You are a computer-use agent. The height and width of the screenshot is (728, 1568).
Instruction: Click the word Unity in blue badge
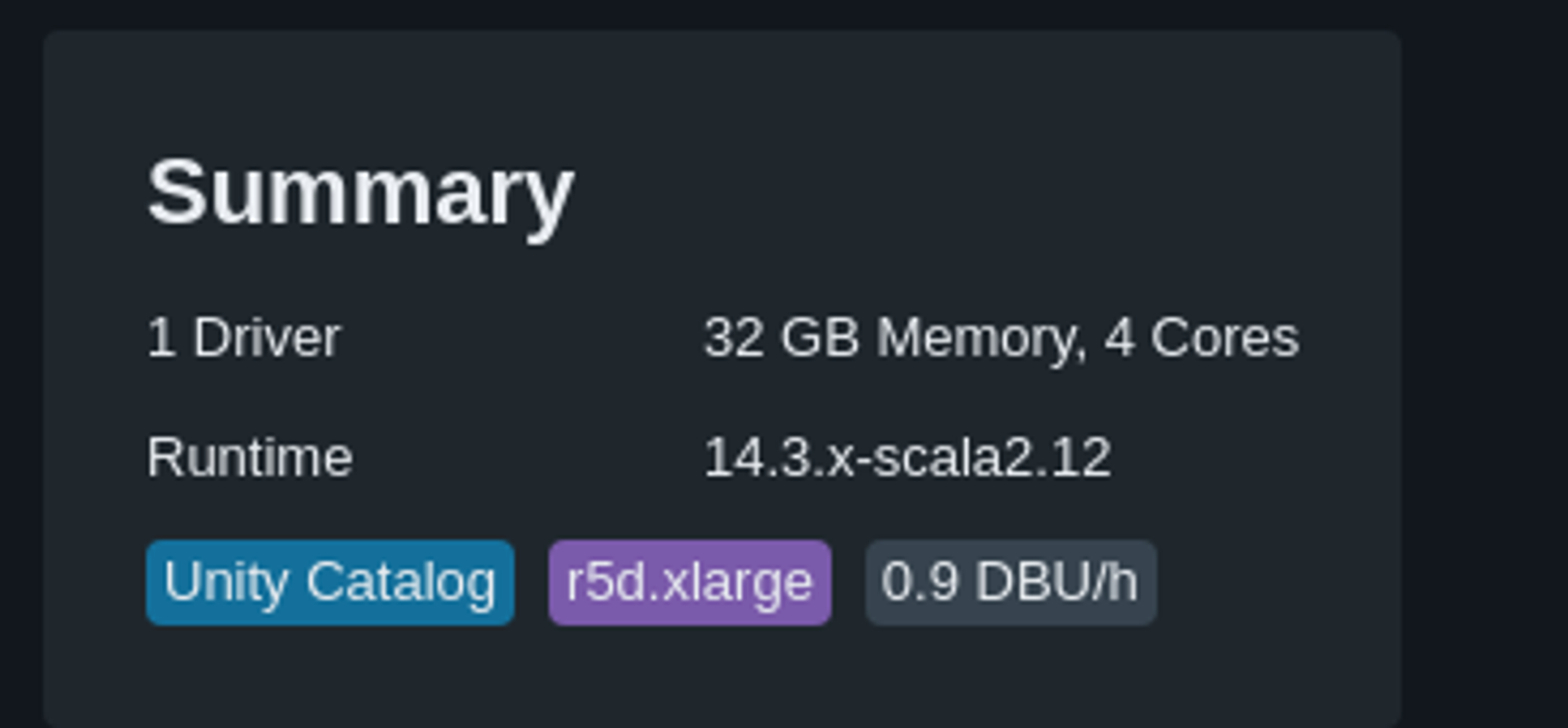226,582
